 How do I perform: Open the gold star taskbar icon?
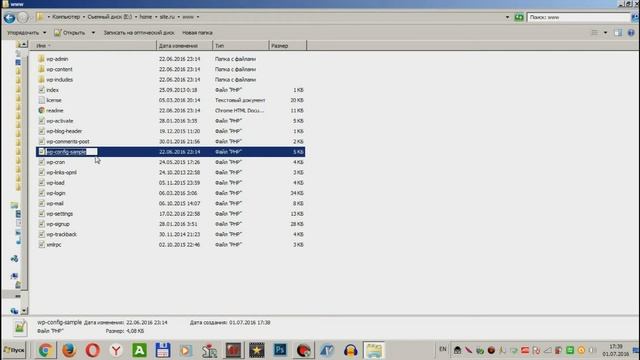click(x=257, y=350)
